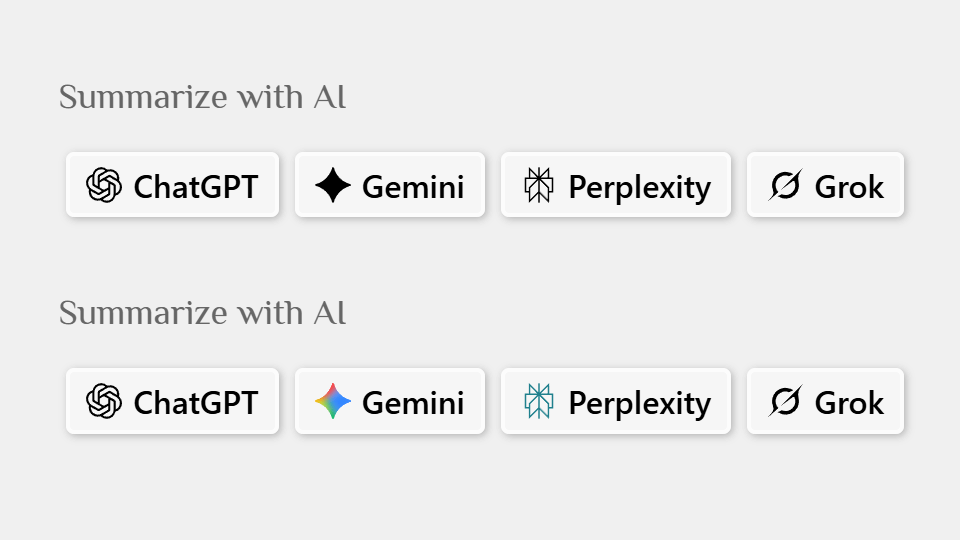Viewport: 960px width, 540px height.
Task: Click the Grok slash-circle icon in upper row
Action: [785, 186]
